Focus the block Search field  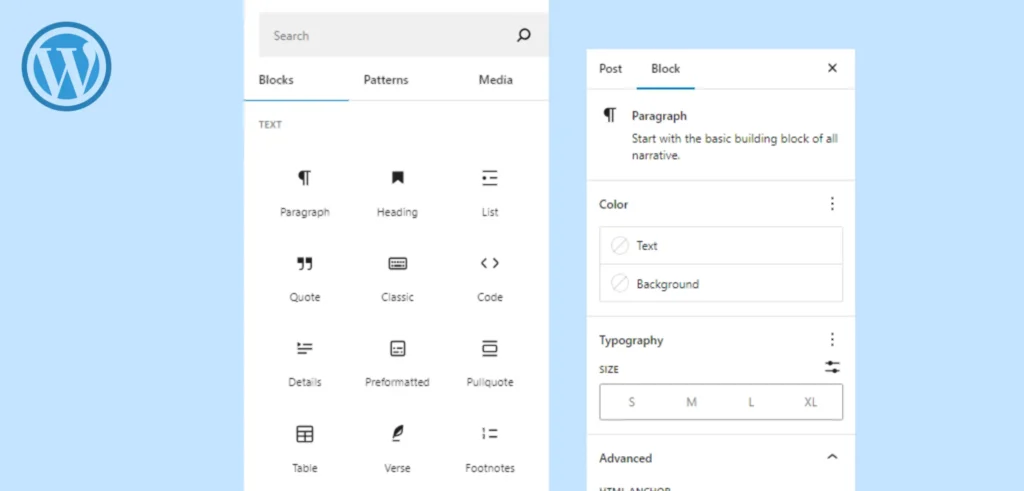[404, 35]
